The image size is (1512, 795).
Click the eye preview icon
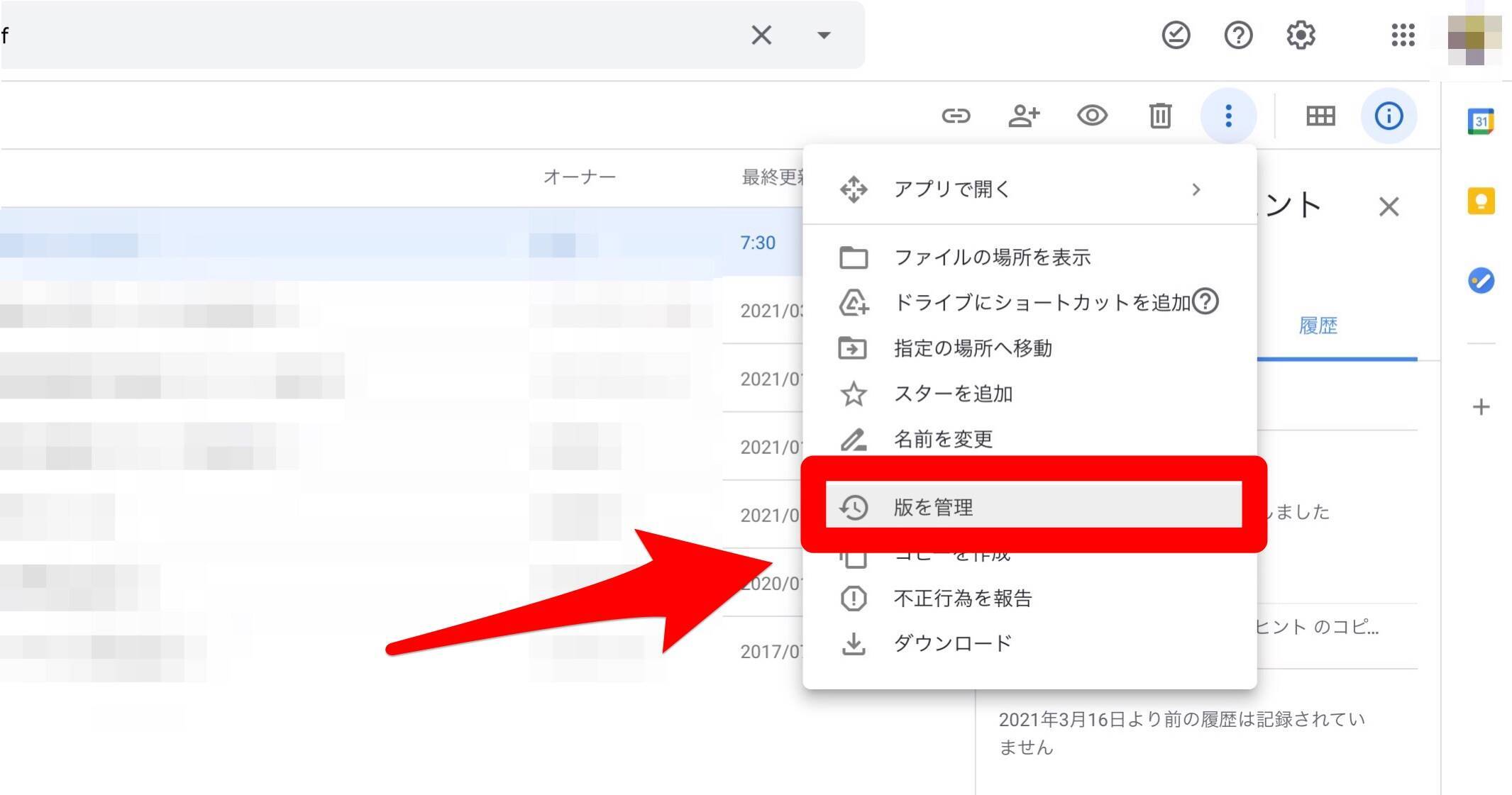(1091, 116)
